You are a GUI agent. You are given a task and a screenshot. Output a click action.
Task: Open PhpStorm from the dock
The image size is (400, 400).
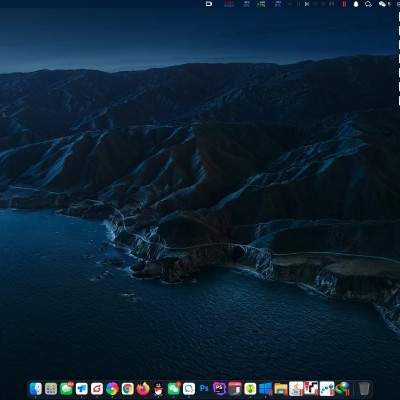point(220,389)
